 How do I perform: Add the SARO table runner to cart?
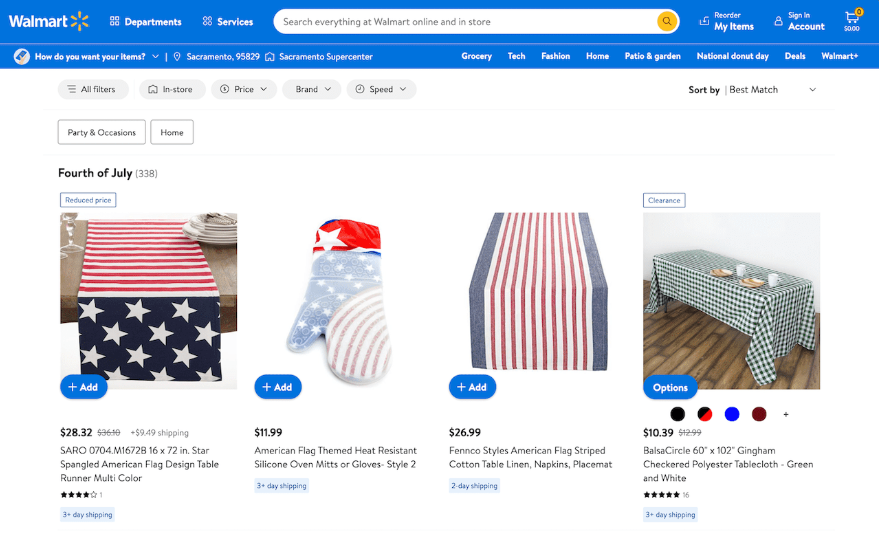tap(84, 387)
